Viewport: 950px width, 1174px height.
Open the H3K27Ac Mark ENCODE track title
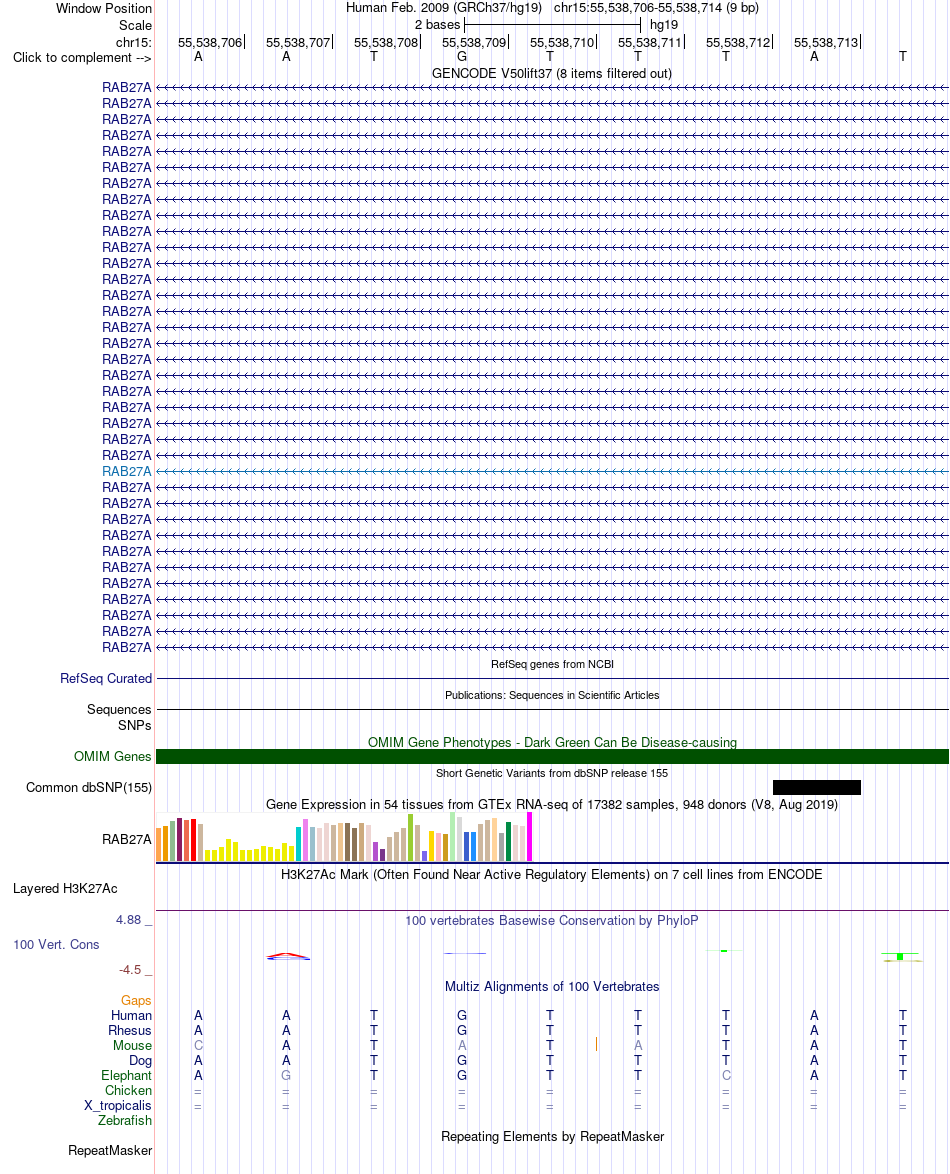point(552,875)
